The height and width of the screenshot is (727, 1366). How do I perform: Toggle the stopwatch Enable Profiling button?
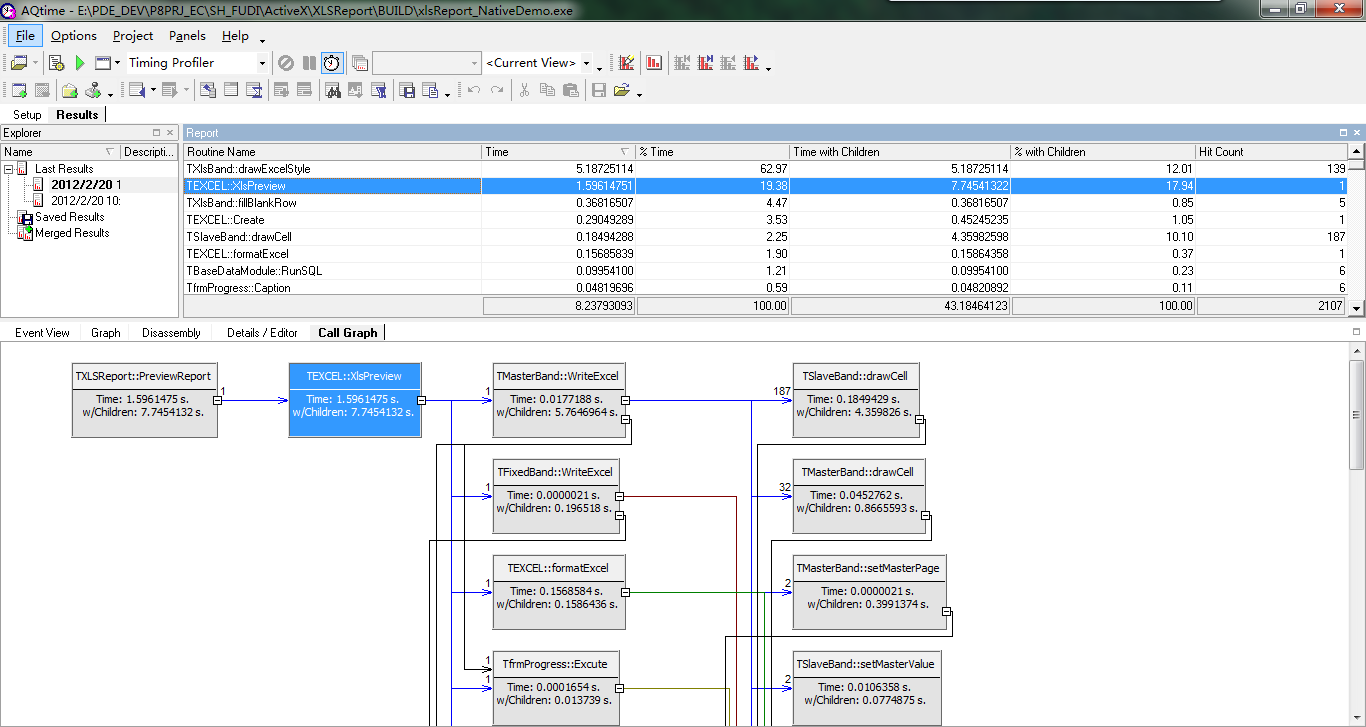[x=331, y=63]
